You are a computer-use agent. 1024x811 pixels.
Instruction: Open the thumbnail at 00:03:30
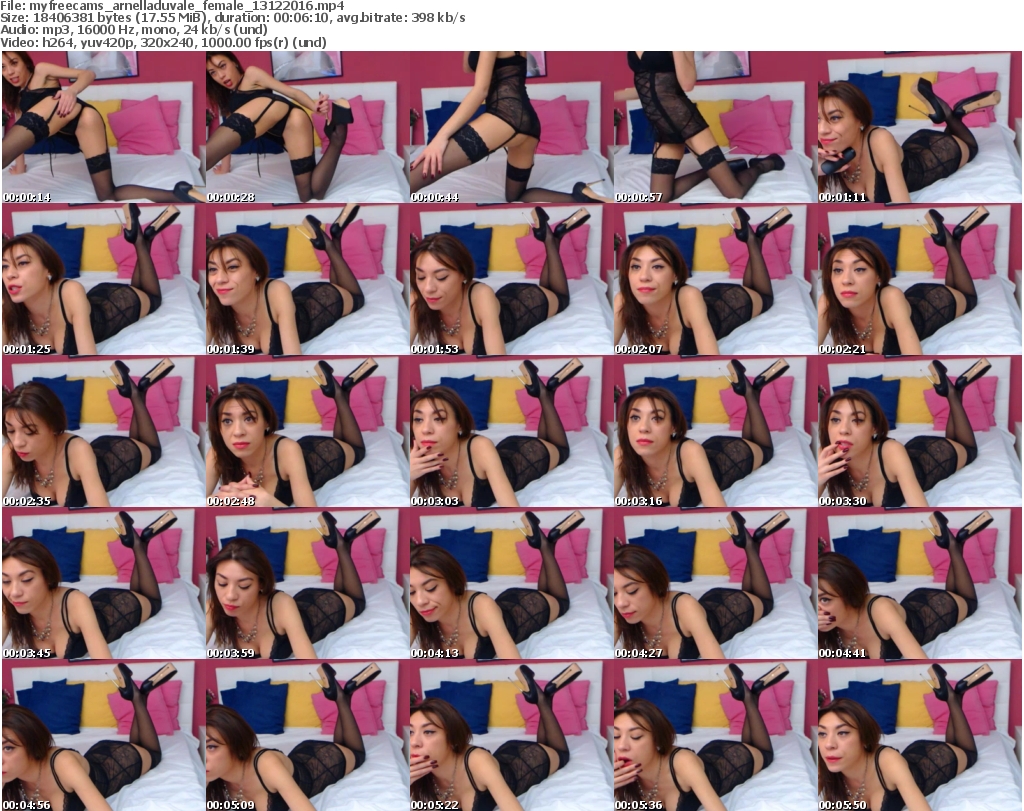919,432
